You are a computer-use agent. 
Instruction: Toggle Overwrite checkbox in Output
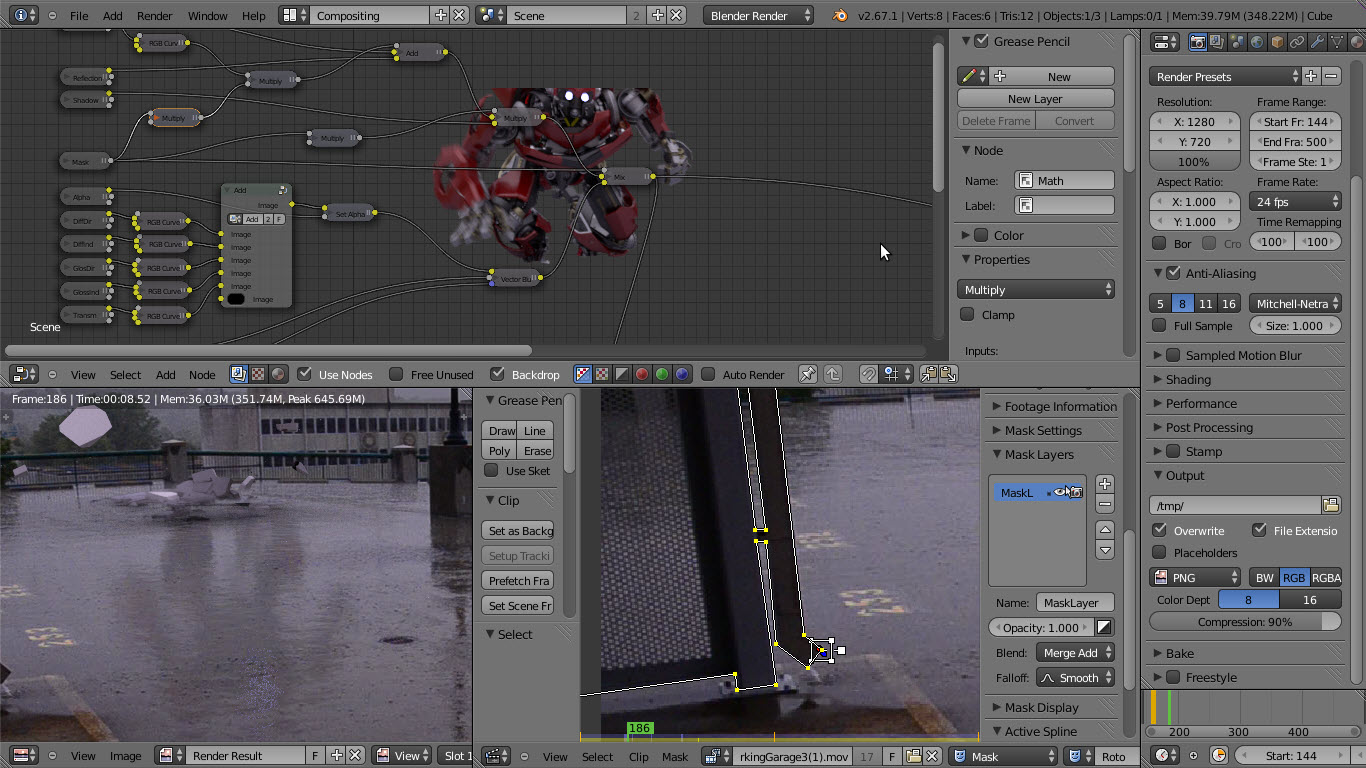(1159, 530)
